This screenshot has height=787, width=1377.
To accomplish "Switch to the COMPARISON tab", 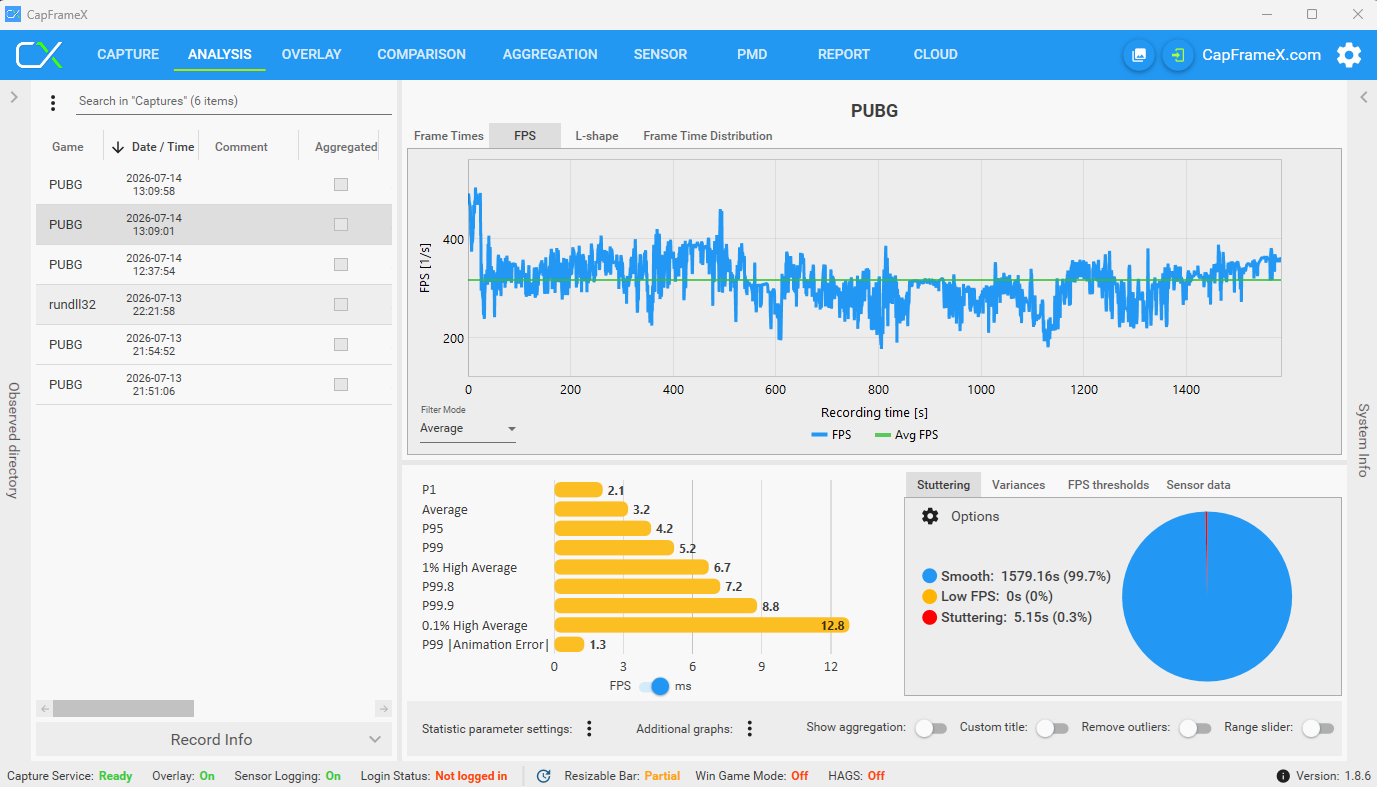I will 421,55.
